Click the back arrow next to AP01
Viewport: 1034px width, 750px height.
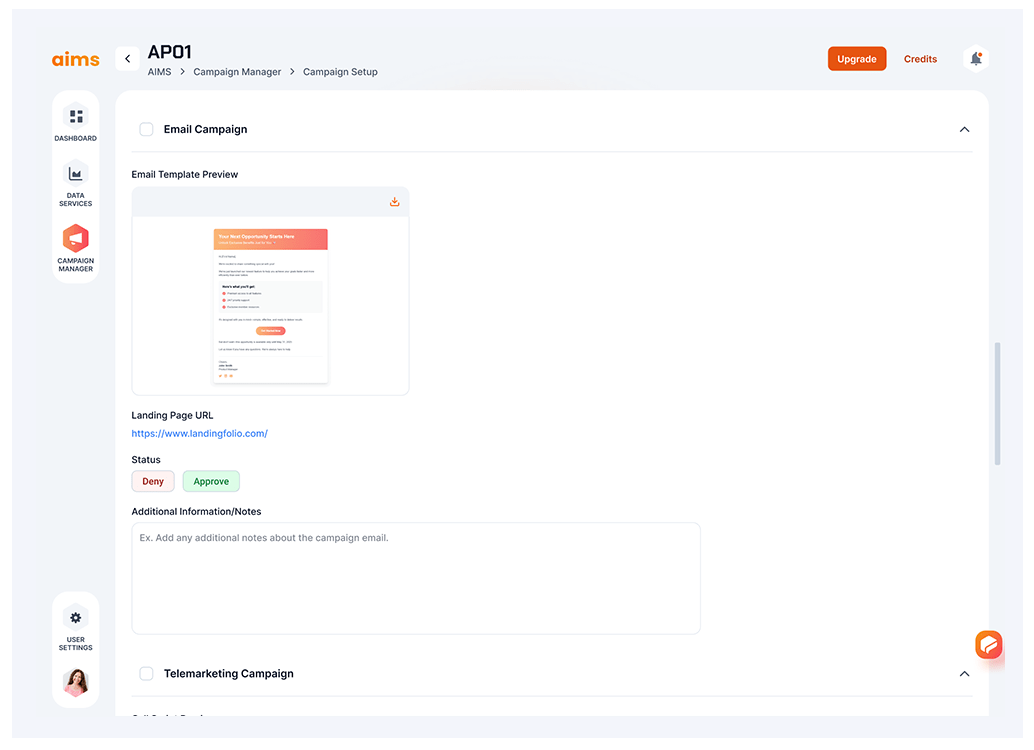[127, 59]
